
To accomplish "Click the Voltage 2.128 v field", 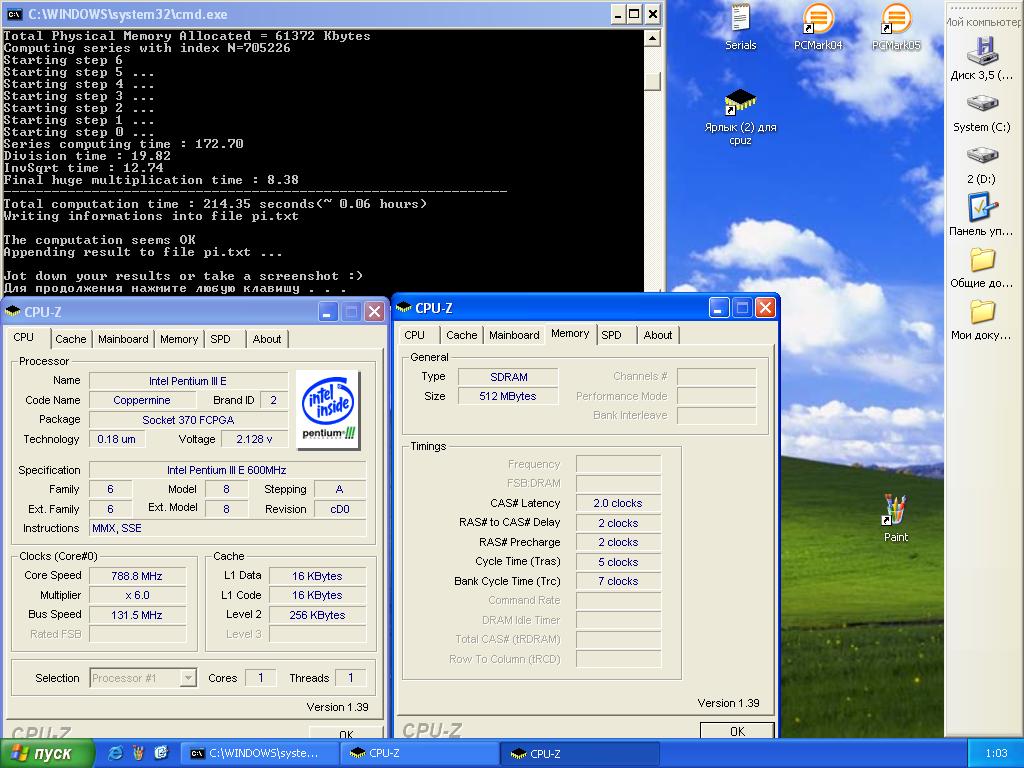I will pyautogui.click(x=254, y=439).
